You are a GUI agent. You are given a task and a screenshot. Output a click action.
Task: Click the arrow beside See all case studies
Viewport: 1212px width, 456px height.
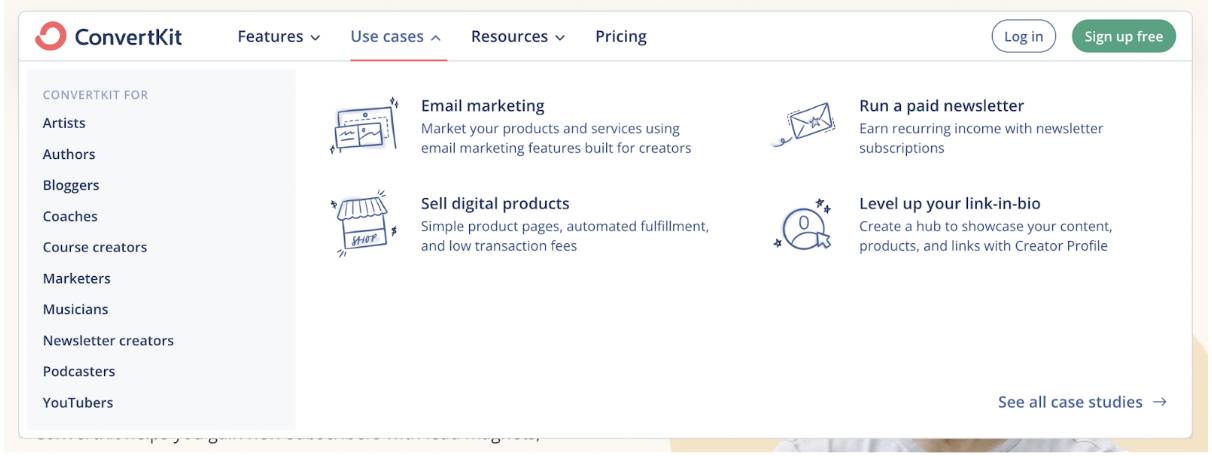pos(1160,402)
